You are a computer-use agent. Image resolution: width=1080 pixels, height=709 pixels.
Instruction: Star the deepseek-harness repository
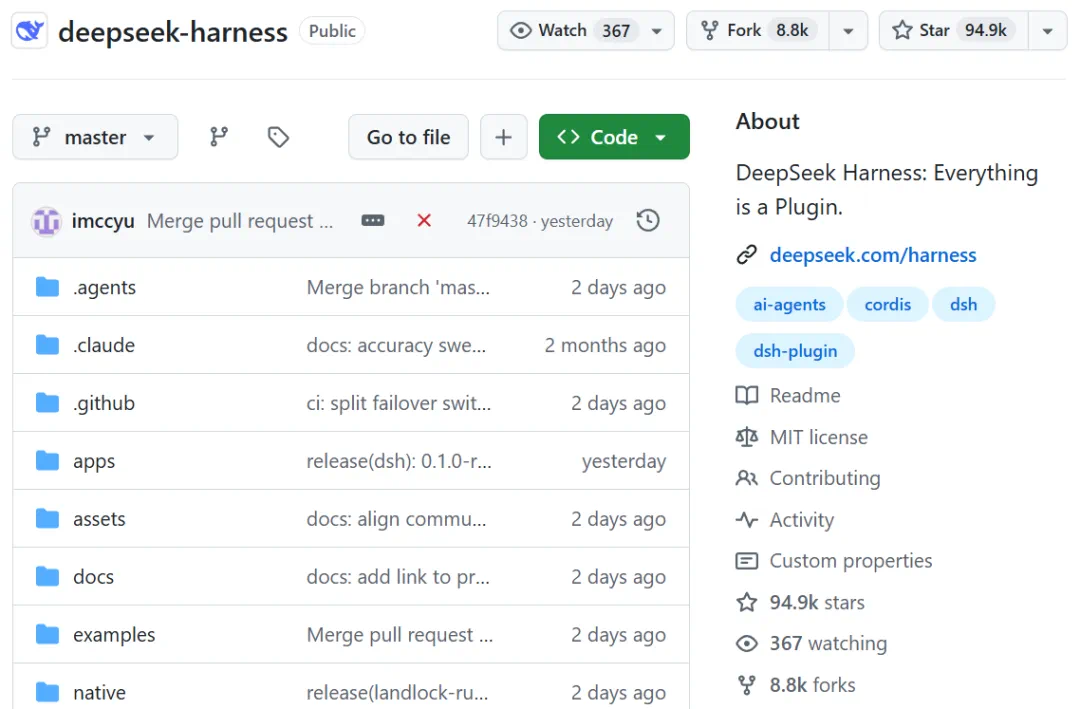954,30
